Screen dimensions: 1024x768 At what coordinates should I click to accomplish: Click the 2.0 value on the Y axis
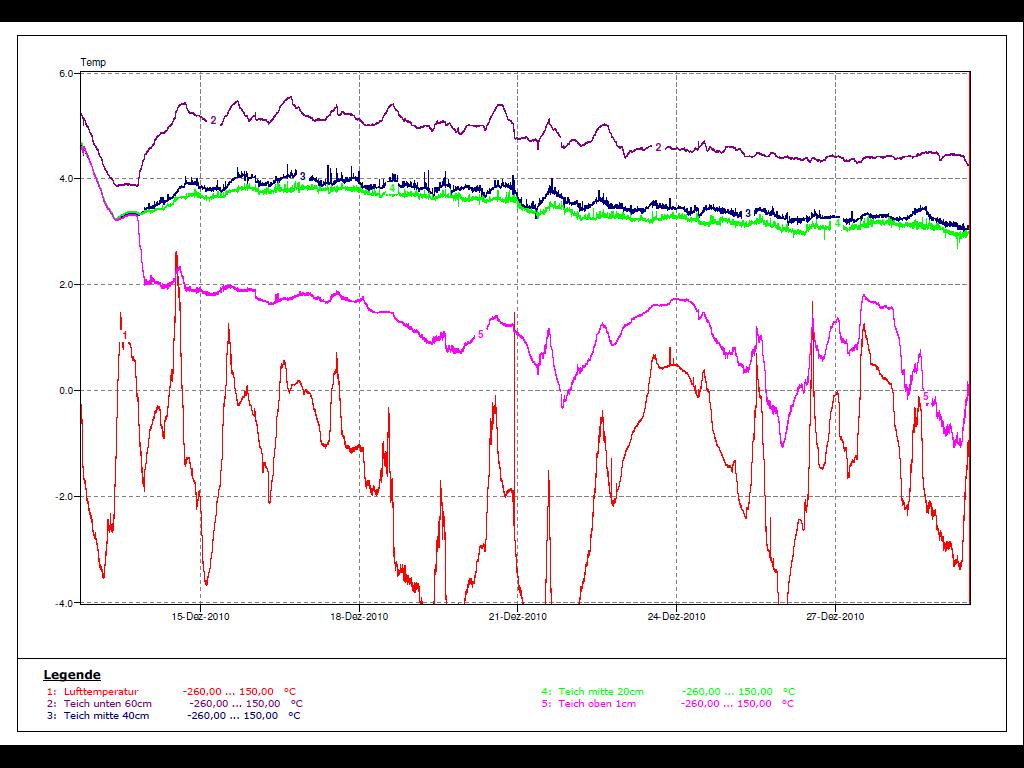(x=66, y=285)
